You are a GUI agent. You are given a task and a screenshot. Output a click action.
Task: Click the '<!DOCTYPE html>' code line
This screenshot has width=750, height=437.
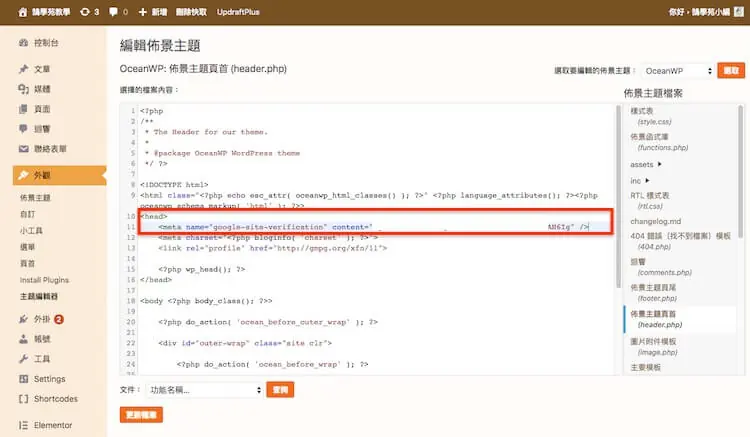pyautogui.click(x=174, y=185)
